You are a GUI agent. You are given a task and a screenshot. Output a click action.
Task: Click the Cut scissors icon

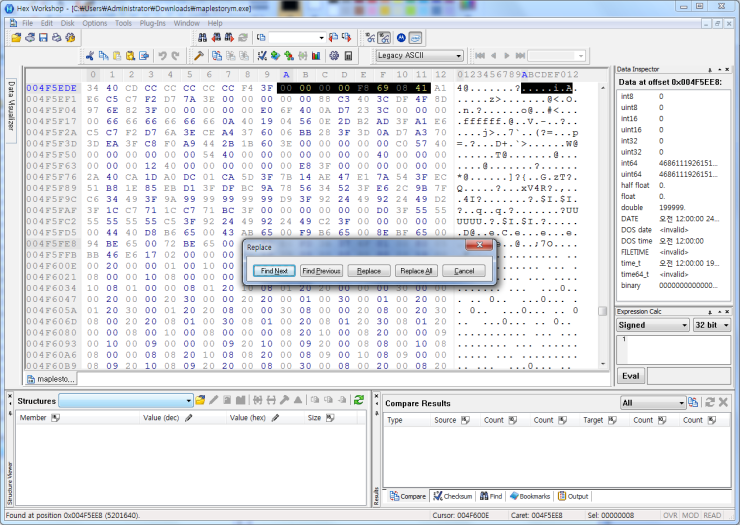(x=90, y=56)
